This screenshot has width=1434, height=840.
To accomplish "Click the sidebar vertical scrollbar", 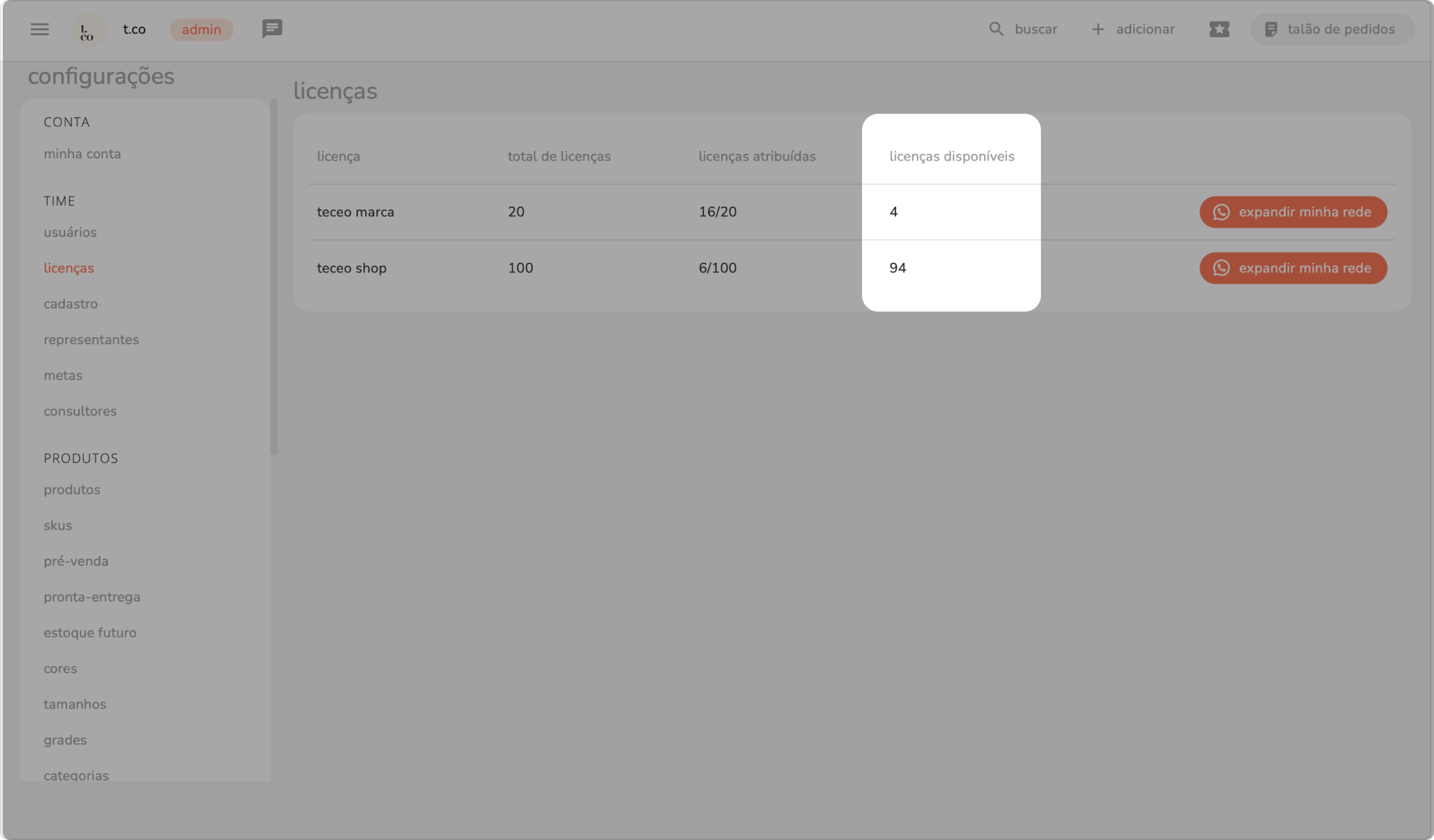I will point(274,278).
